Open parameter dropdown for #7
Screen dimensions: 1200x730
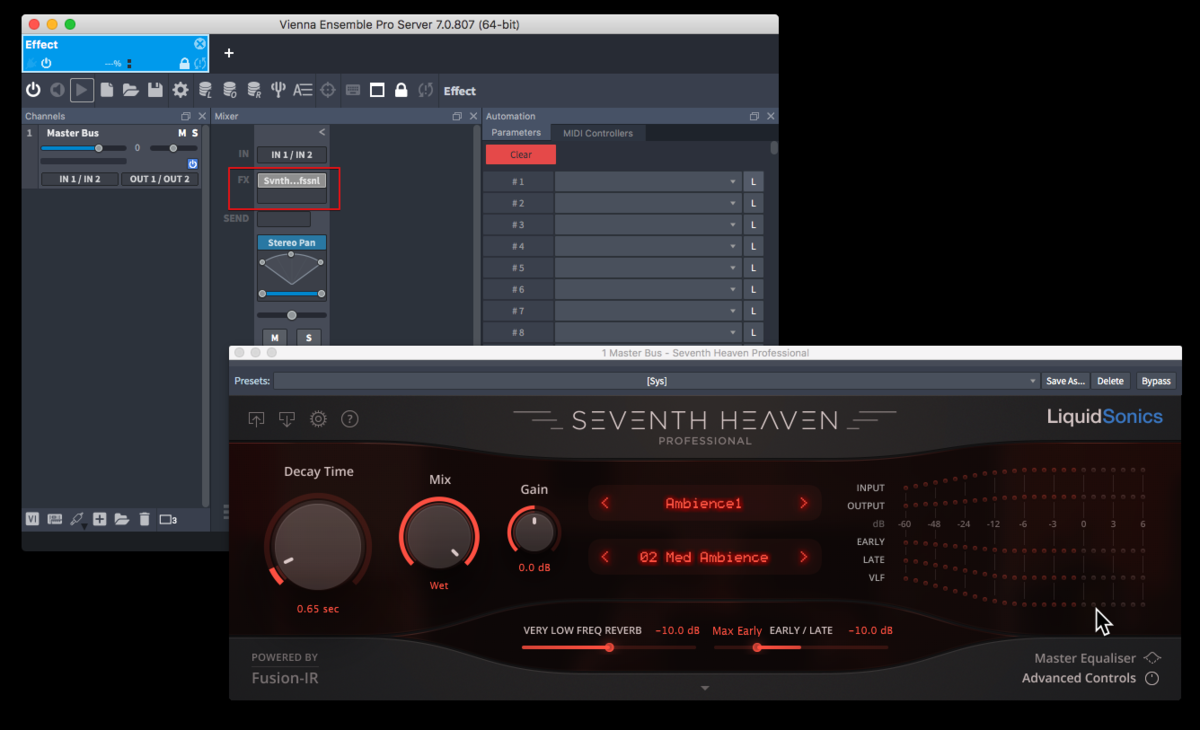pos(647,311)
